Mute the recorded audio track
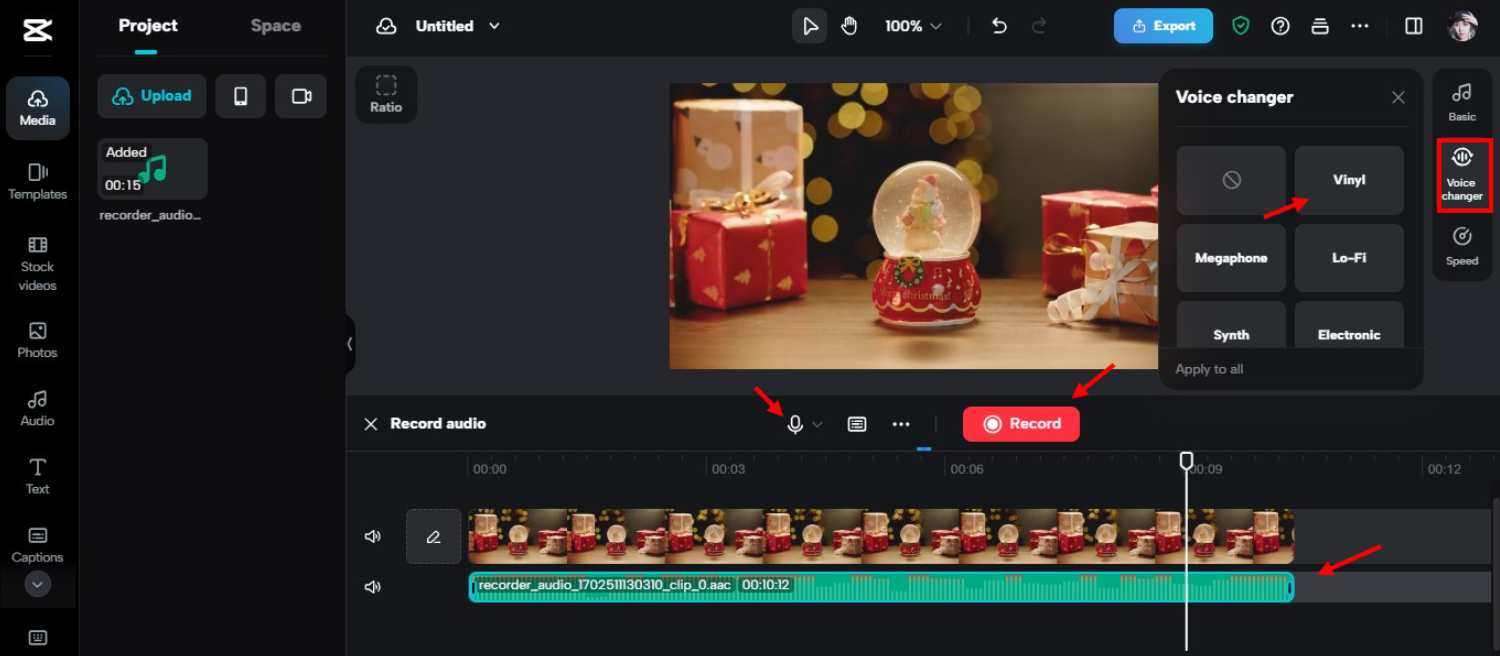1500x656 pixels. coord(372,587)
